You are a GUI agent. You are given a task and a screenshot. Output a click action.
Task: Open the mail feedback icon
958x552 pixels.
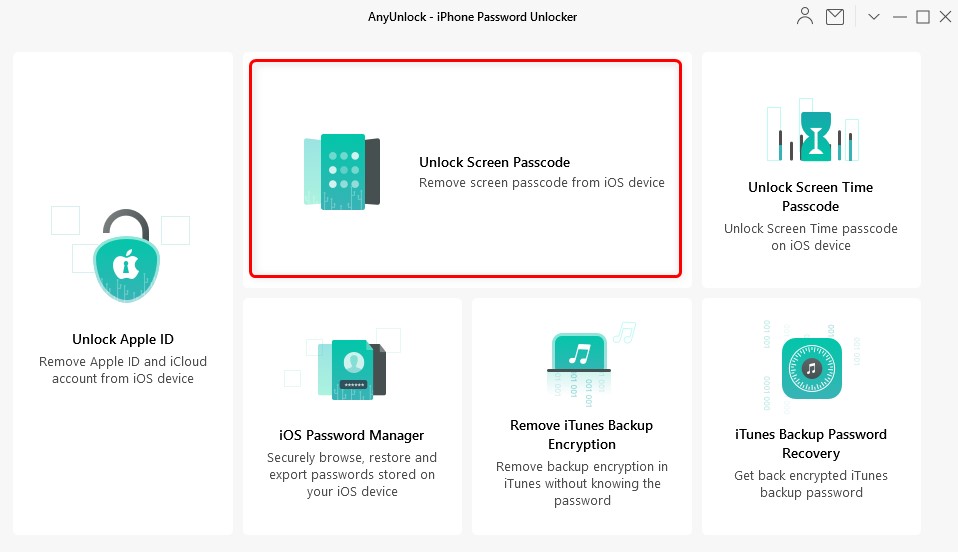pos(835,17)
